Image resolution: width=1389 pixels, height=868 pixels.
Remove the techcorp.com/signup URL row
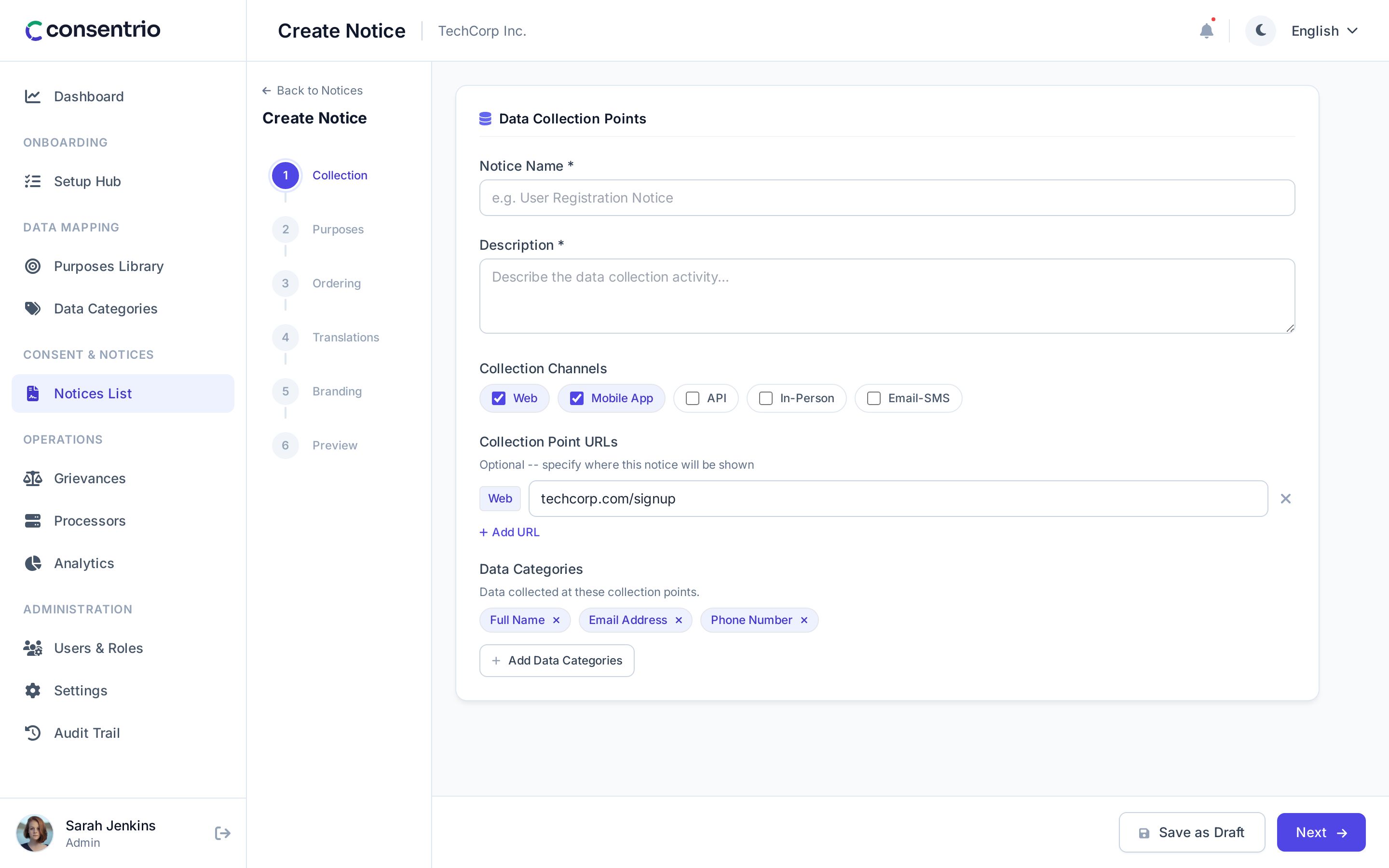(x=1286, y=498)
